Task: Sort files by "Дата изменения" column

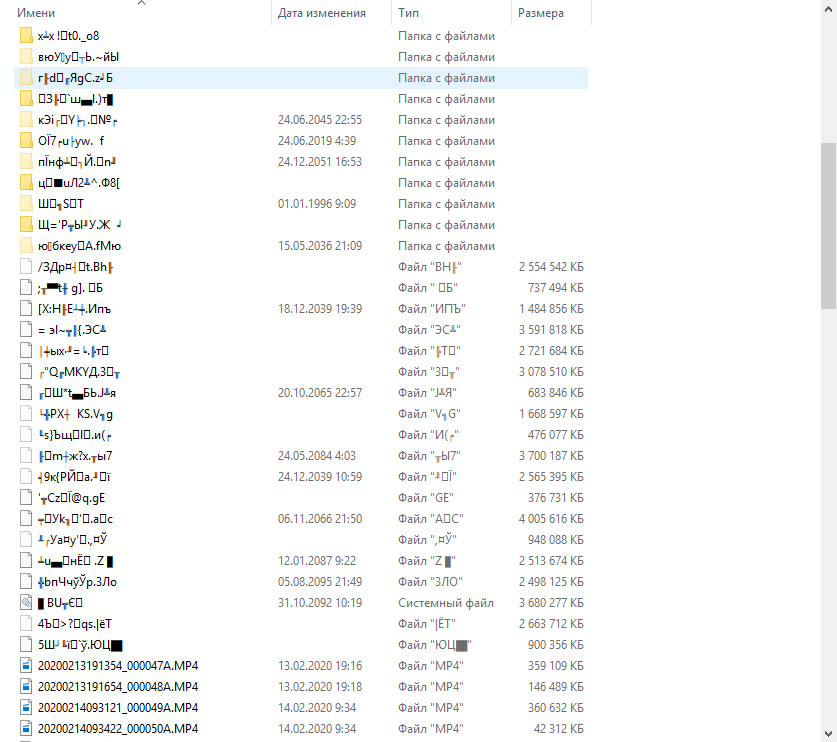Action: [x=320, y=14]
